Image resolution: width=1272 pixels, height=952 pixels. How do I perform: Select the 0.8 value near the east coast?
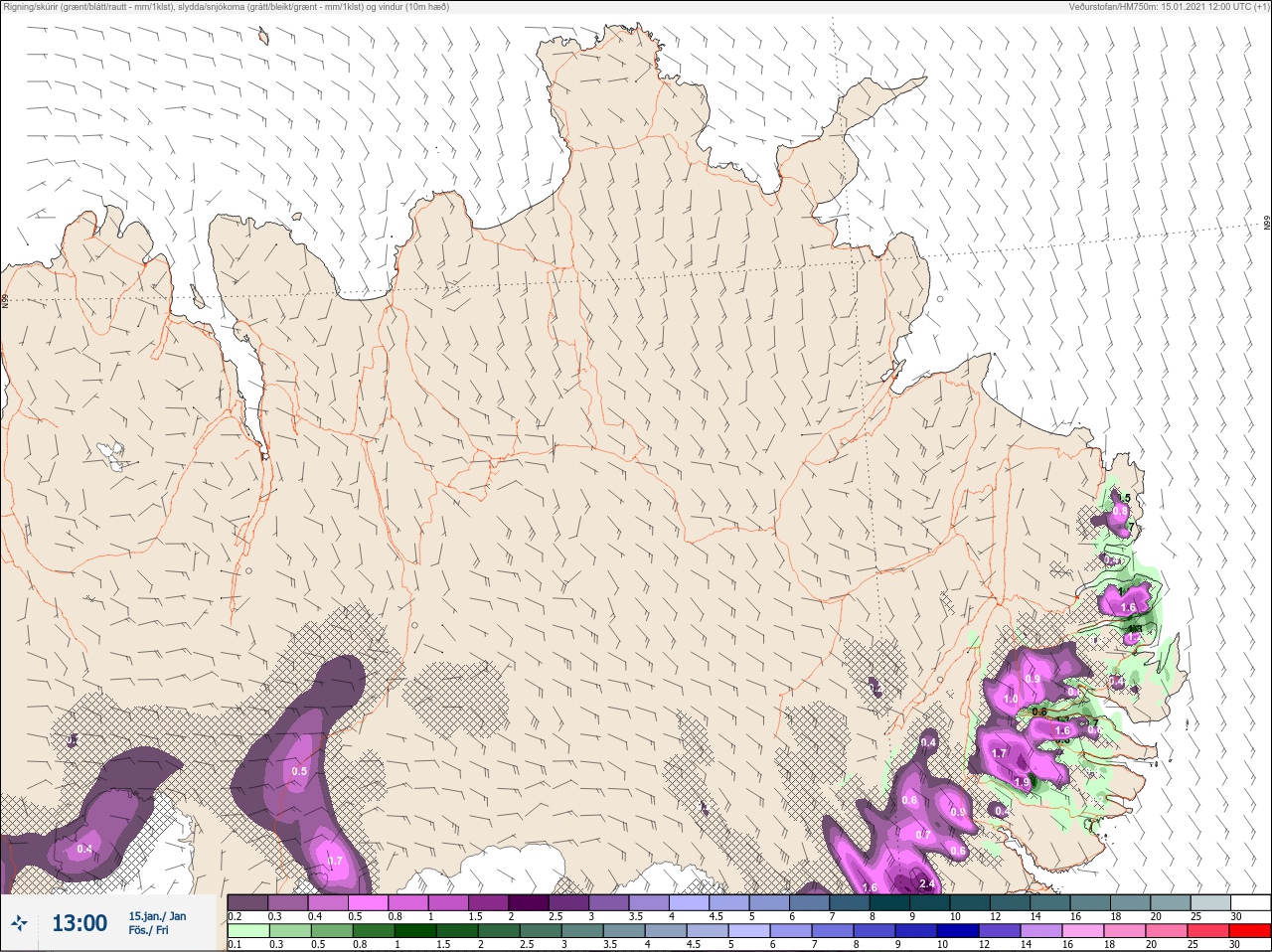(1120, 511)
